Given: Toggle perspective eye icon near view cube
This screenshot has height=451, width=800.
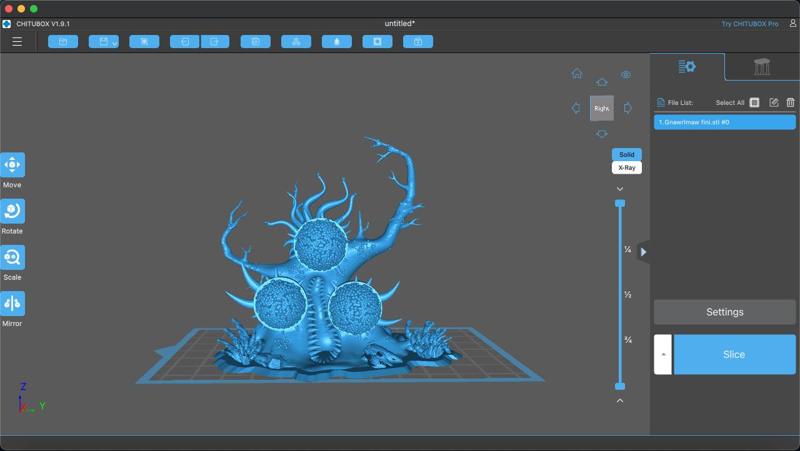Looking at the screenshot, I should (x=626, y=75).
